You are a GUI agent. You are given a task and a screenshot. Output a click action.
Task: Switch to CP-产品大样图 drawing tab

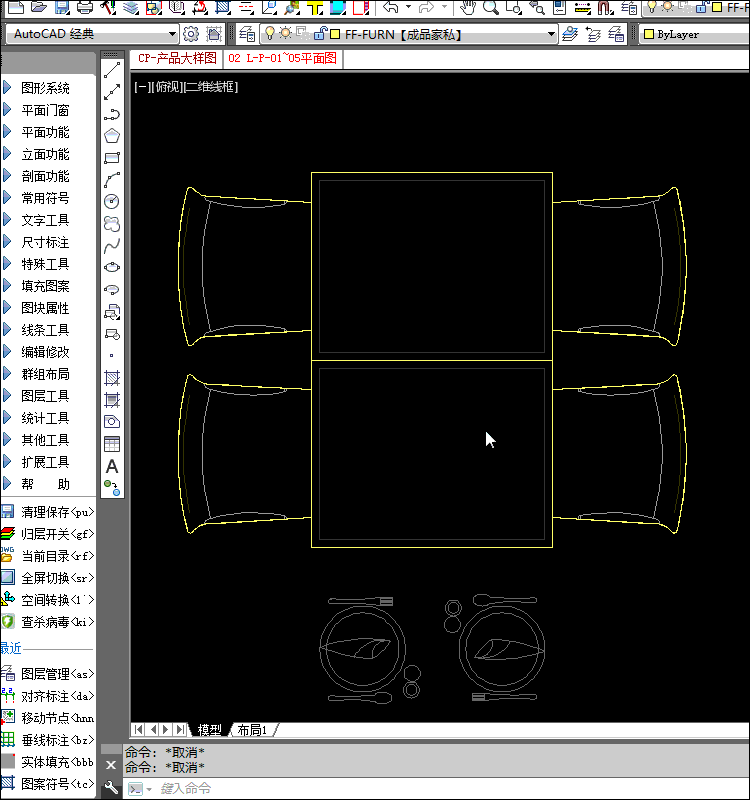click(x=177, y=58)
